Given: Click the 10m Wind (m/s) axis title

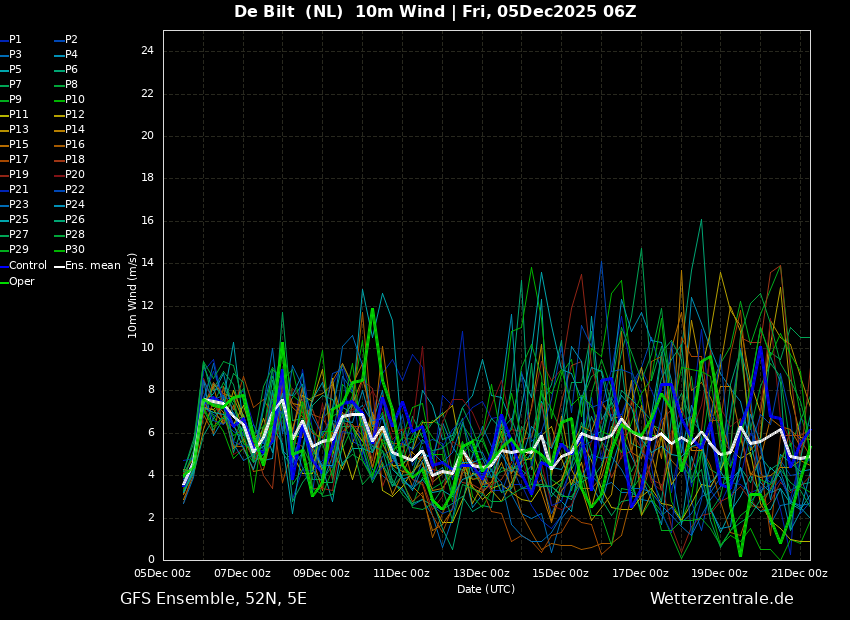Looking at the screenshot, I should pyautogui.click(x=132, y=295).
